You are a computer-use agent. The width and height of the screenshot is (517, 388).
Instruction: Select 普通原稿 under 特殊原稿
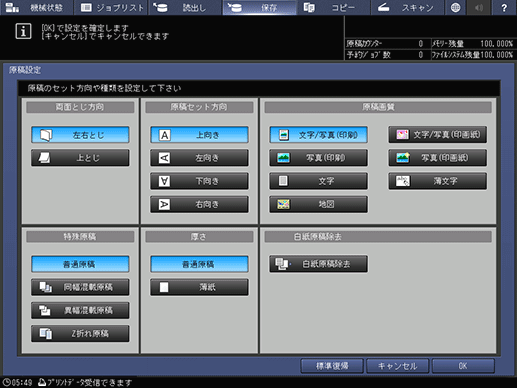[x=80, y=264]
